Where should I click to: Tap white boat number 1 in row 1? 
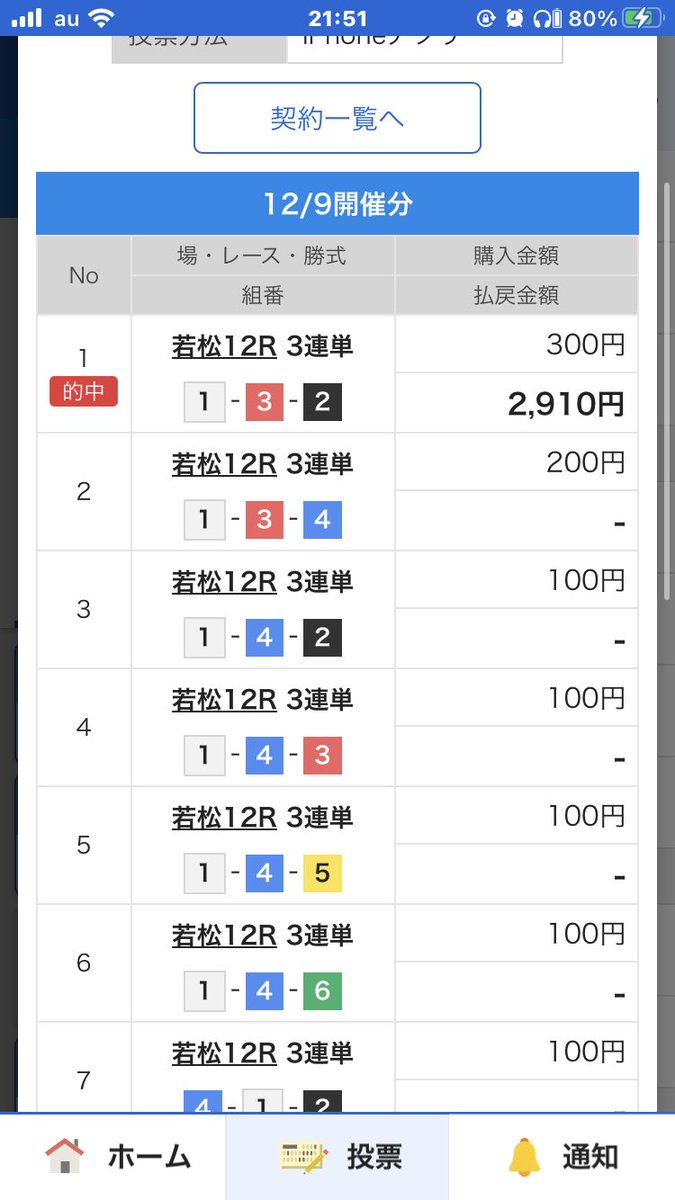tap(205, 403)
